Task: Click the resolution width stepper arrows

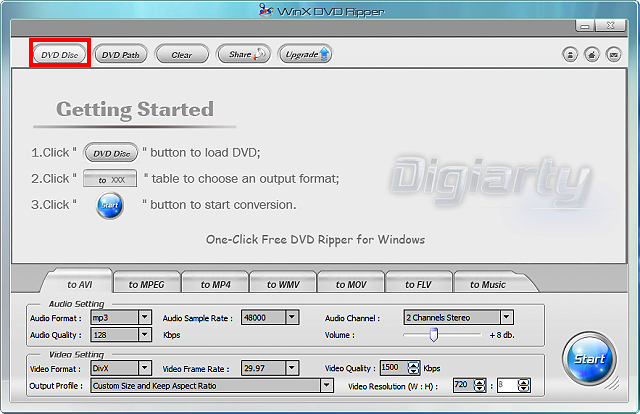Action: pyautogui.click(x=479, y=385)
